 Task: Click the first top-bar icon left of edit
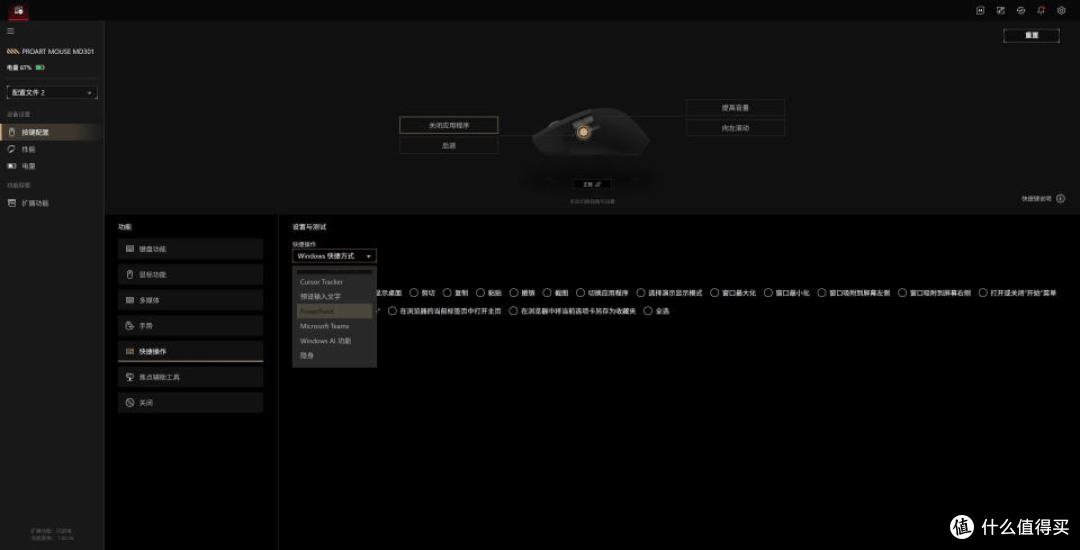point(981,10)
